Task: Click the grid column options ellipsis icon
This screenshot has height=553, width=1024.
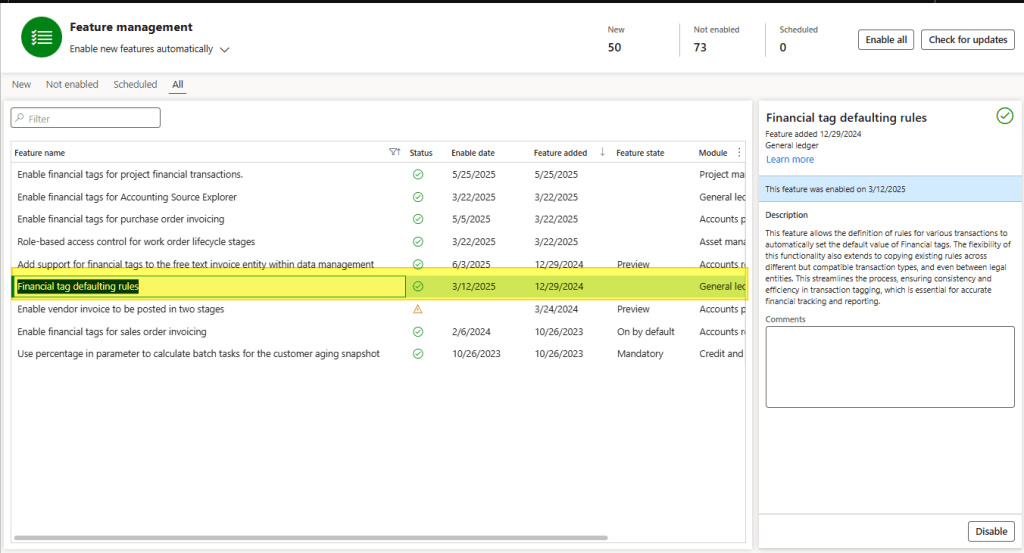Action: (x=739, y=153)
